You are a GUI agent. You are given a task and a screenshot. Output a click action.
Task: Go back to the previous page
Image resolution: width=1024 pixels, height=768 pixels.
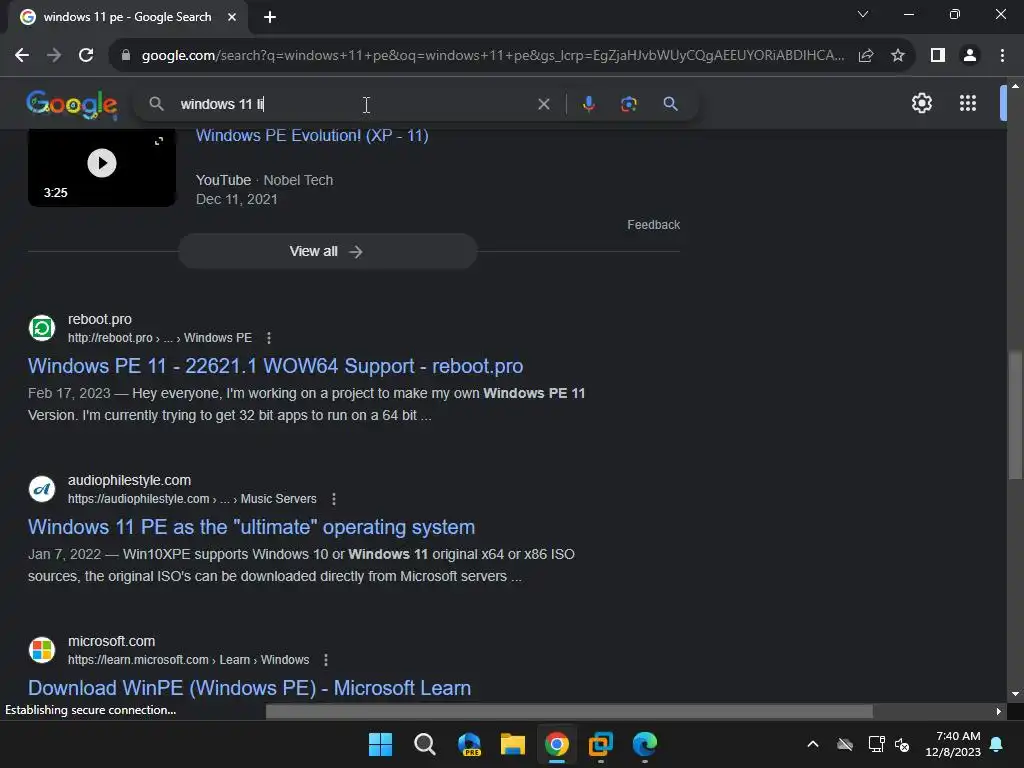click(x=22, y=56)
